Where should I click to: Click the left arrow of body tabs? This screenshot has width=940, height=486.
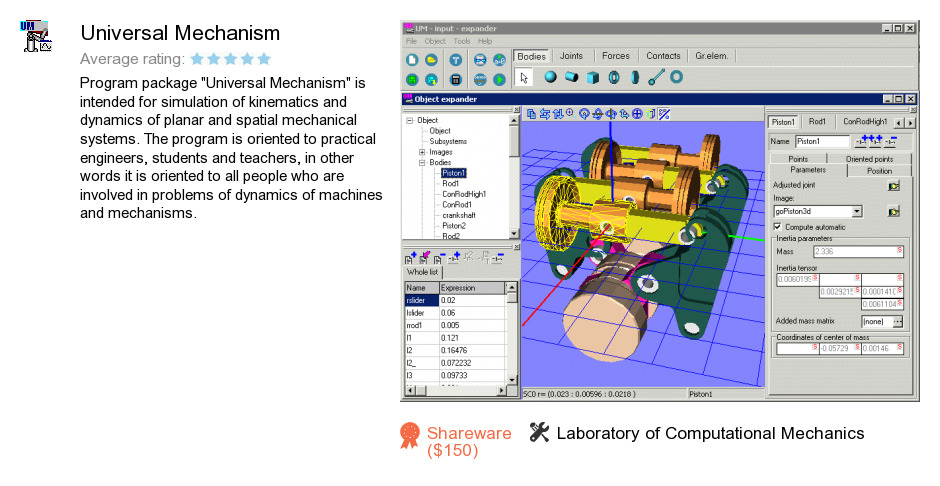coord(899,123)
